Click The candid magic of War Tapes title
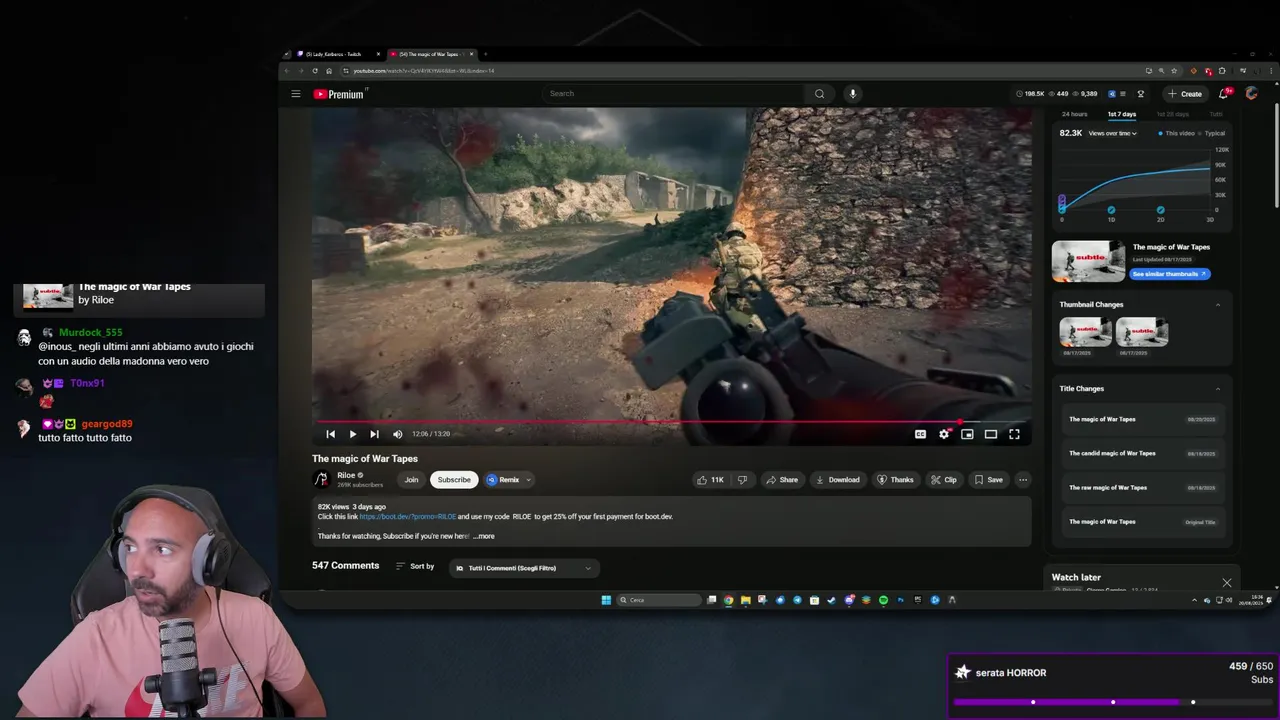Image resolution: width=1280 pixels, height=720 pixels. coord(1112,453)
